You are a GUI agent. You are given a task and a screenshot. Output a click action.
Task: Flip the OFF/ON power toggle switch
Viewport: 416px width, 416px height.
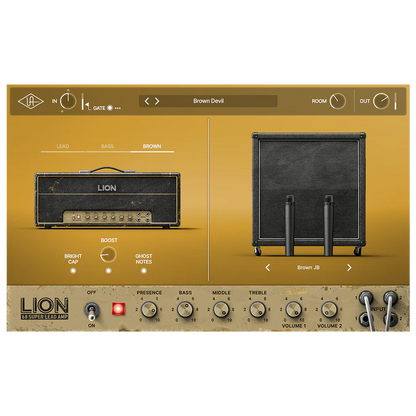[91, 311]
